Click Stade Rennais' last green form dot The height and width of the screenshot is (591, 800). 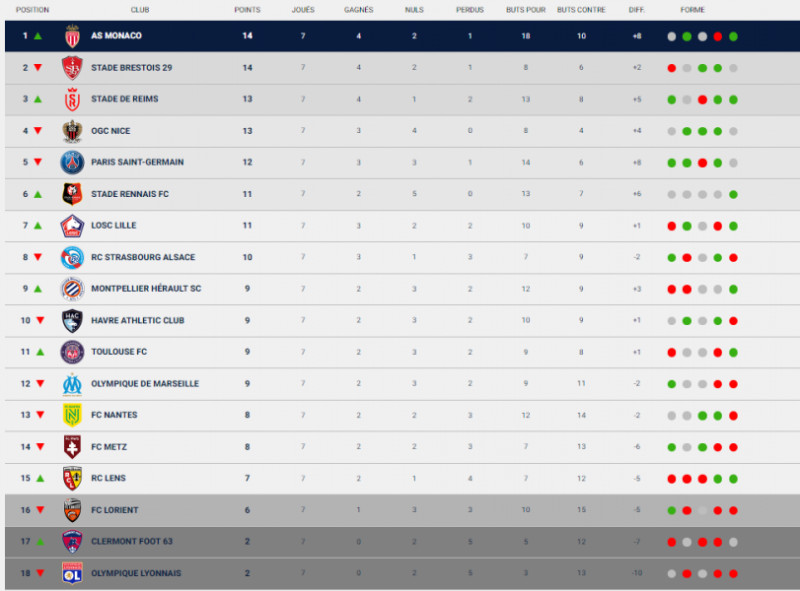(x=733, y=194)
